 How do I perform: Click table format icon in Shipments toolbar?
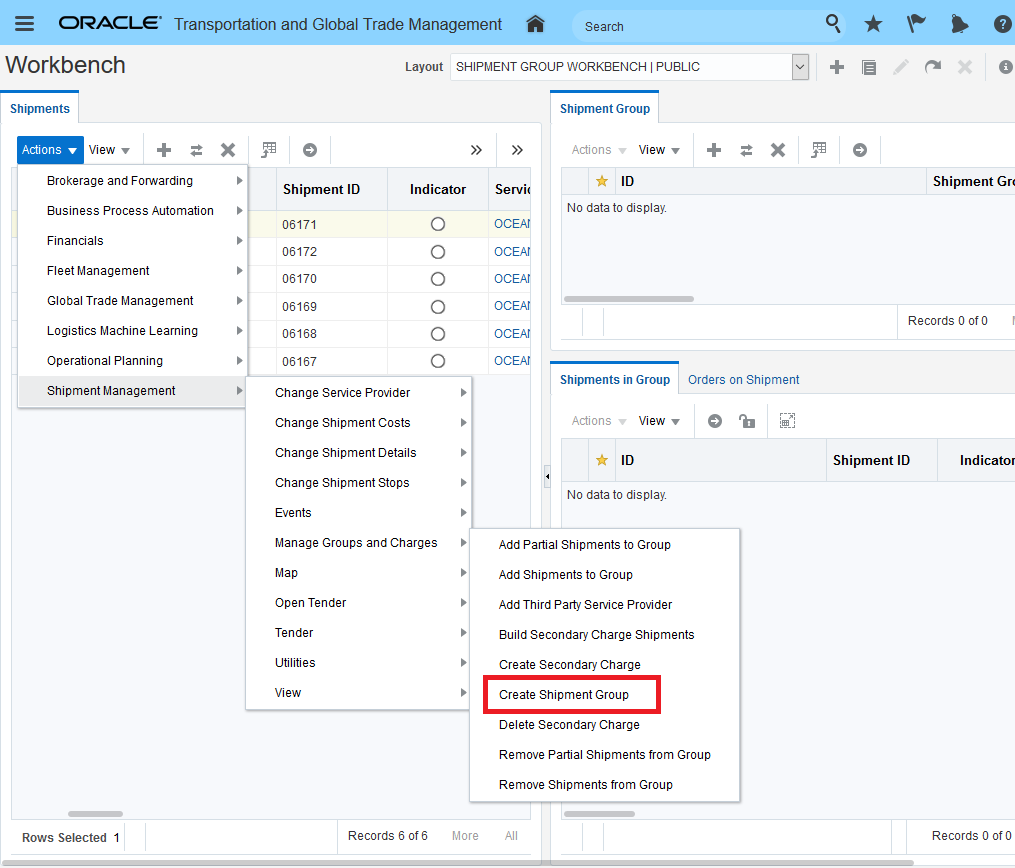[269, 150]
